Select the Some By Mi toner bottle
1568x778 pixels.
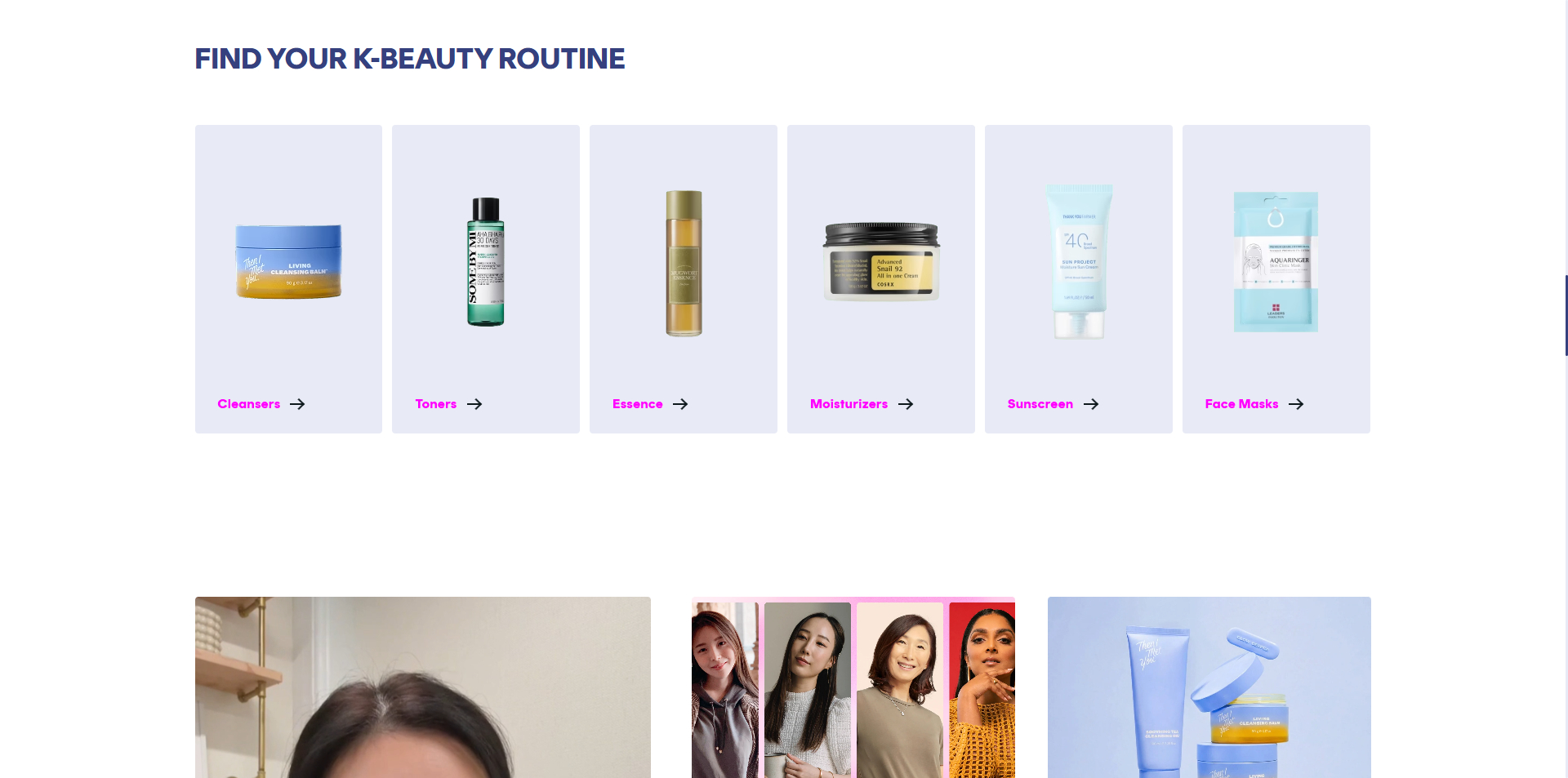point(486,261)
